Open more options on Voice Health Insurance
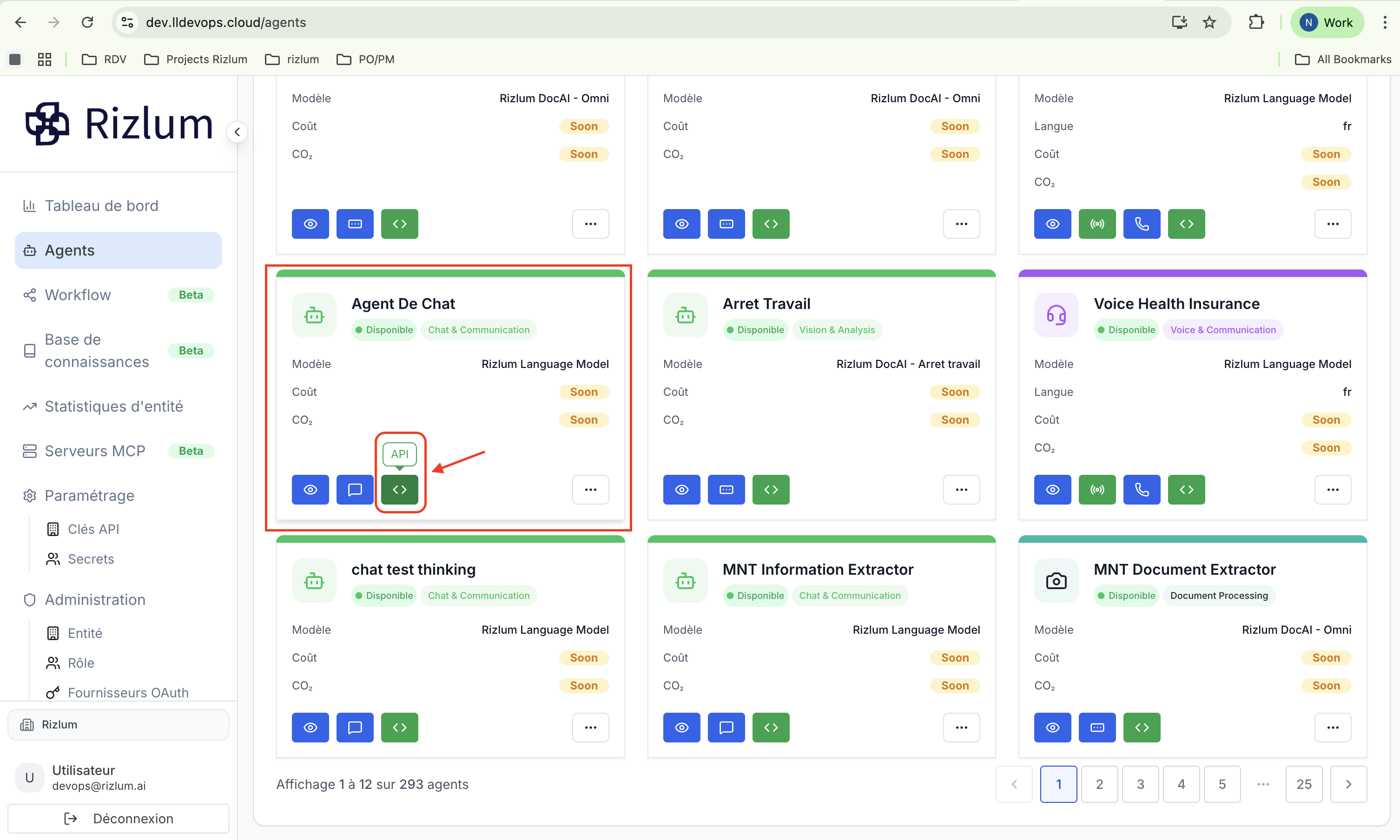 pos(1333,489)
